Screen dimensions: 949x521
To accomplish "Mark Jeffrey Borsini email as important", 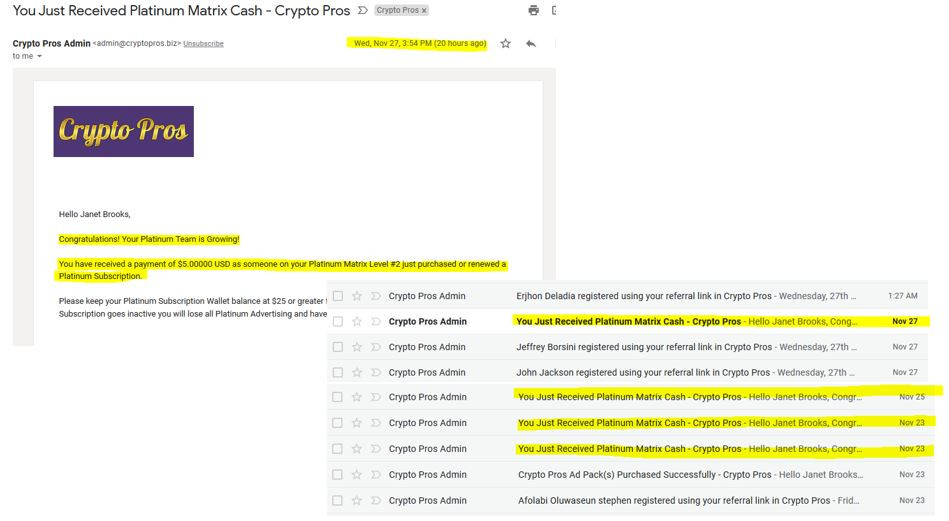I will coord(376,347).
